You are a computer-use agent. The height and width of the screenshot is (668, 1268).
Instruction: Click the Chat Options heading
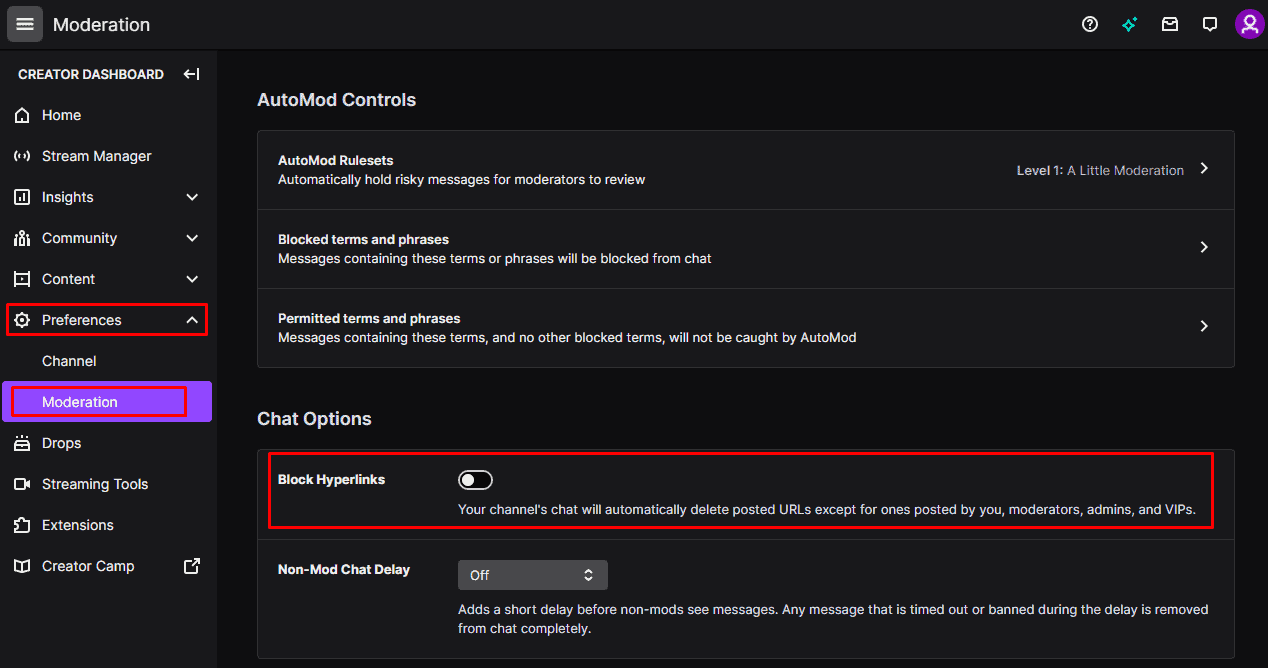click(x=314, y=419)
